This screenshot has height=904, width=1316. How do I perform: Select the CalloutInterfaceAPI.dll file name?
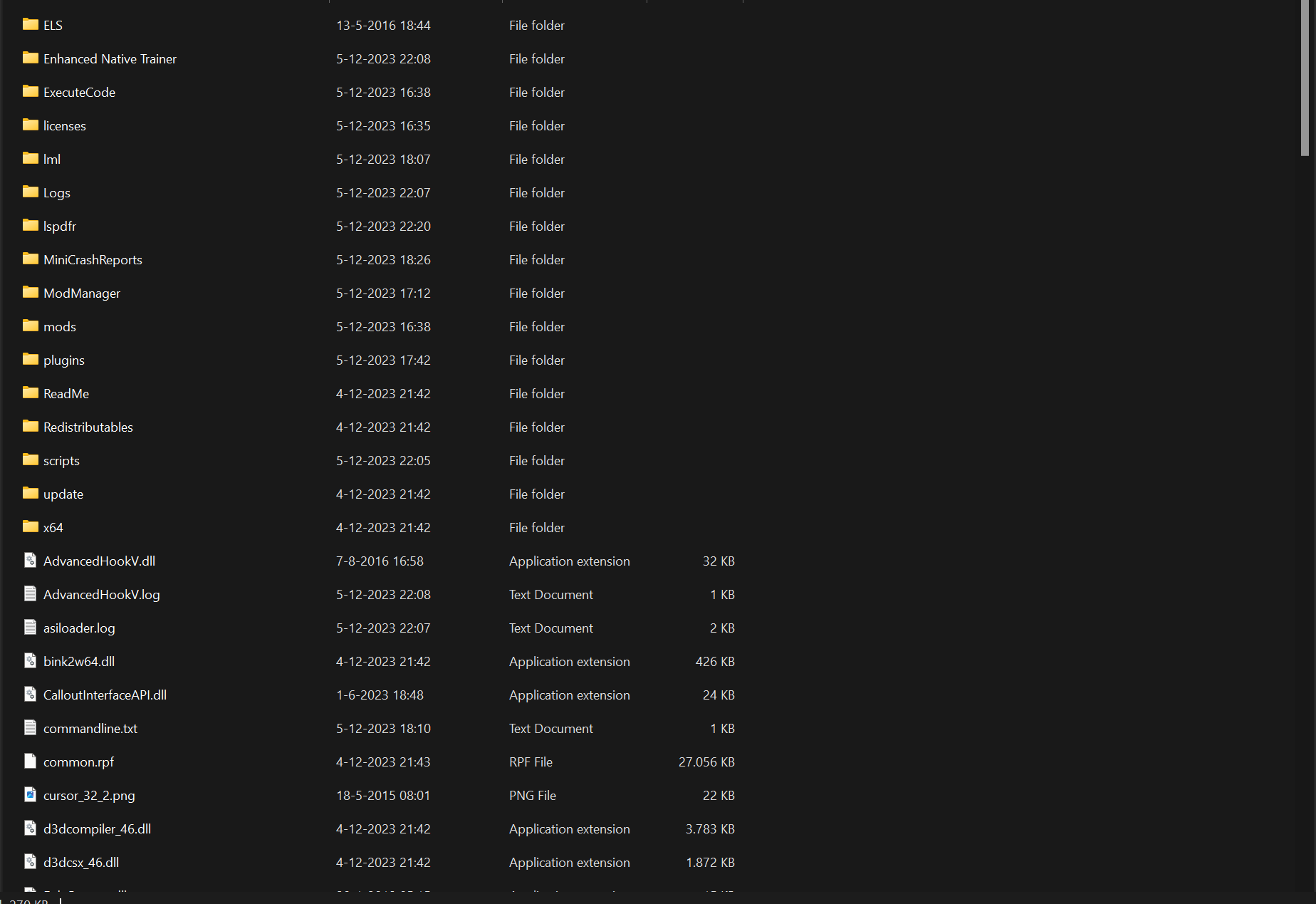tap(105, 695)
